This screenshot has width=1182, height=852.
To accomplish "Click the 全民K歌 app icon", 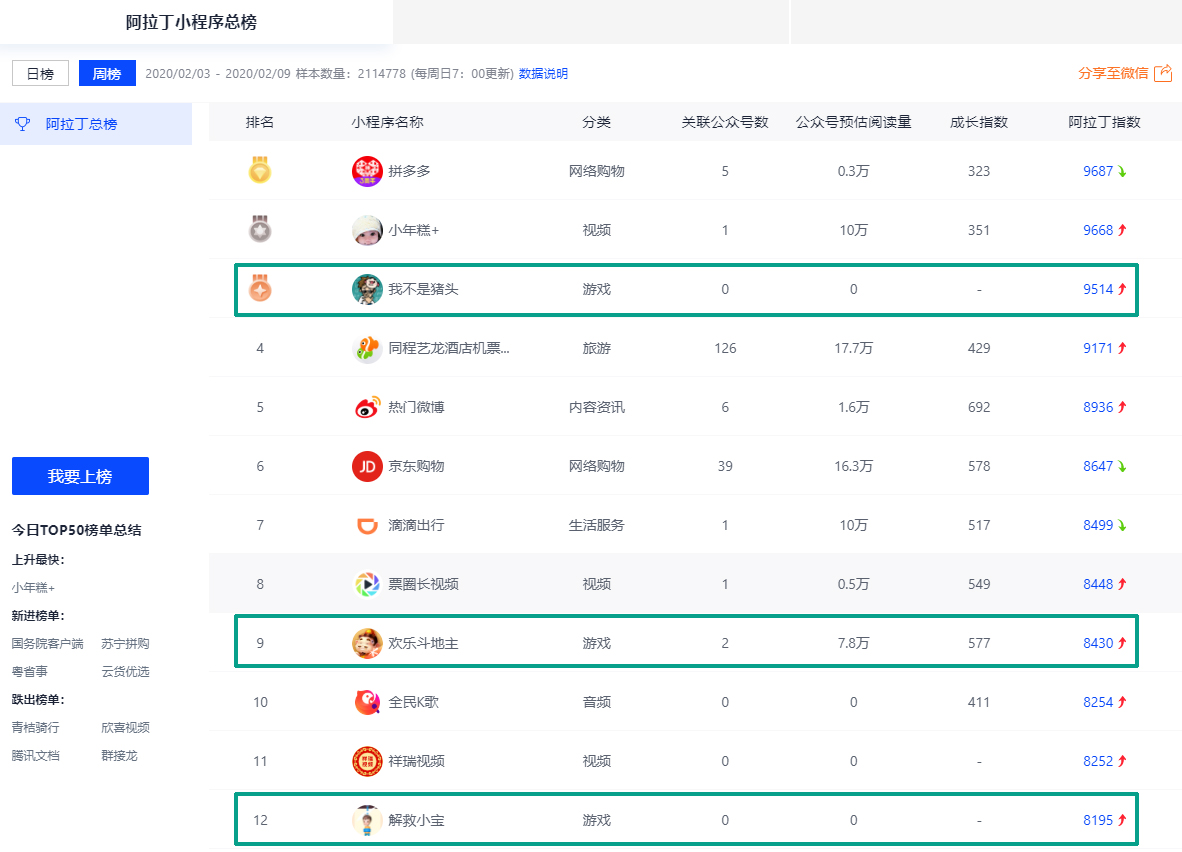I will [367, 702].
